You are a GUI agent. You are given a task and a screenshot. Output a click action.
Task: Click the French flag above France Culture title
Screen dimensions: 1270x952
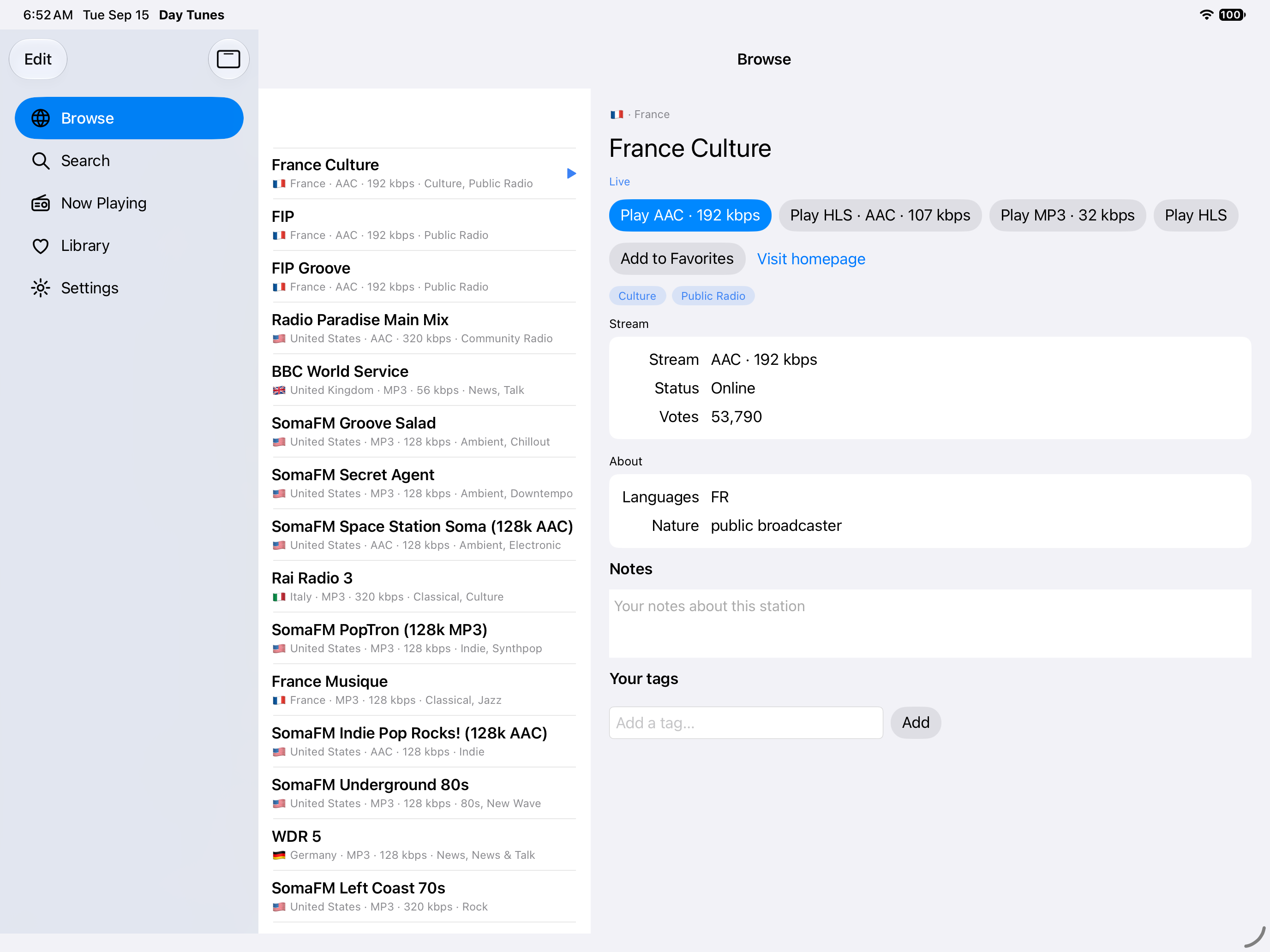617,114
